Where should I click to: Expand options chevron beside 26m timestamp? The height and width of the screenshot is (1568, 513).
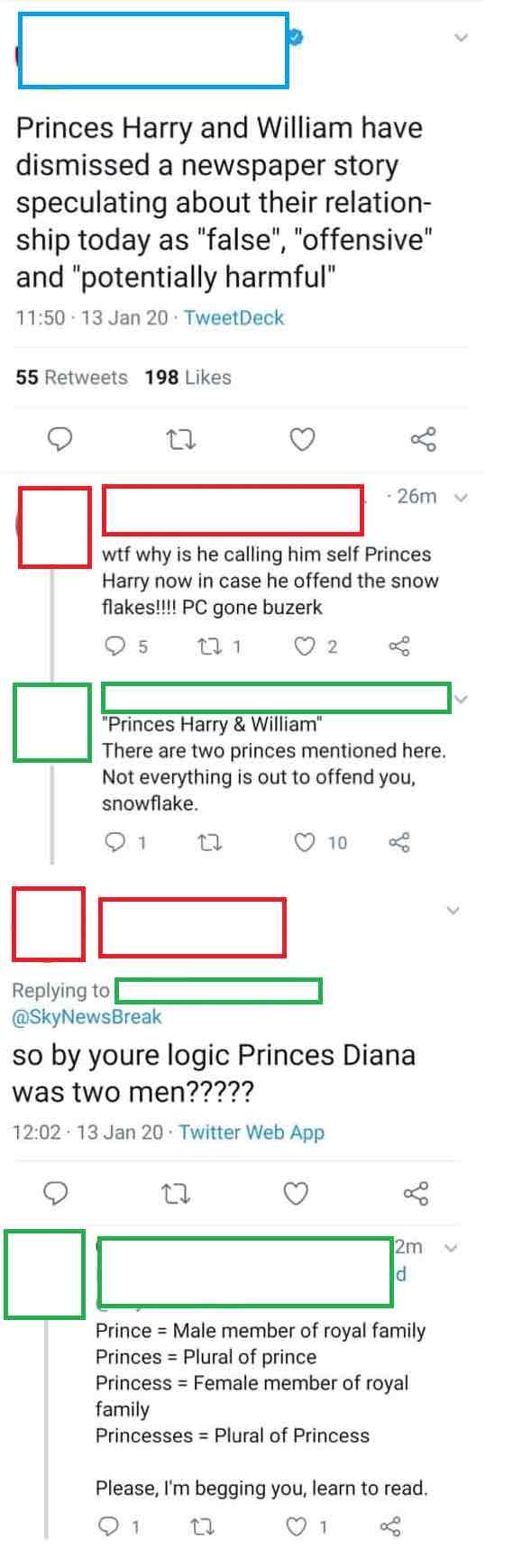pos(462,497)
